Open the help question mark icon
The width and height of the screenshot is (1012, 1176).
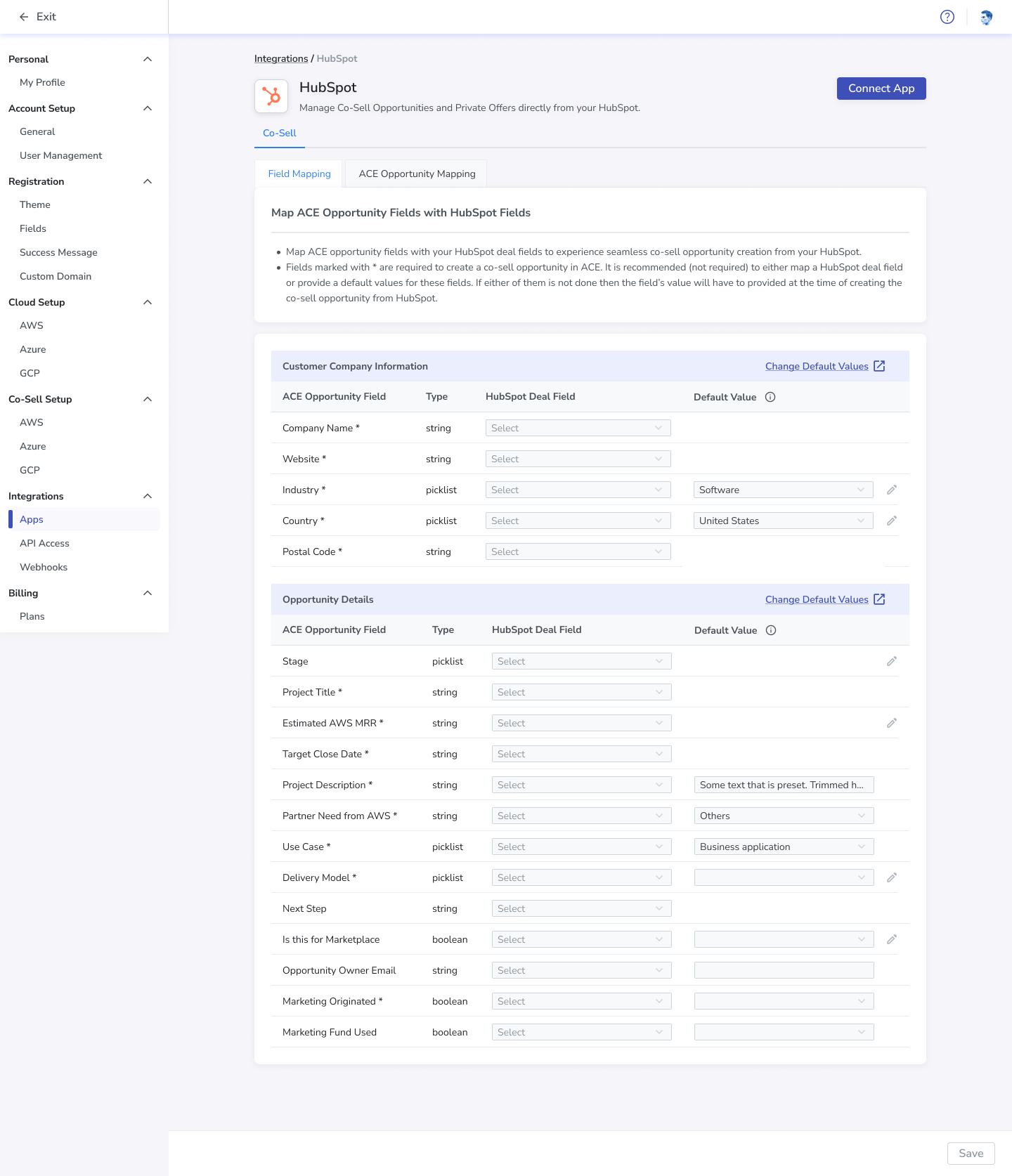pyautogui.click(x=947, y=17)
